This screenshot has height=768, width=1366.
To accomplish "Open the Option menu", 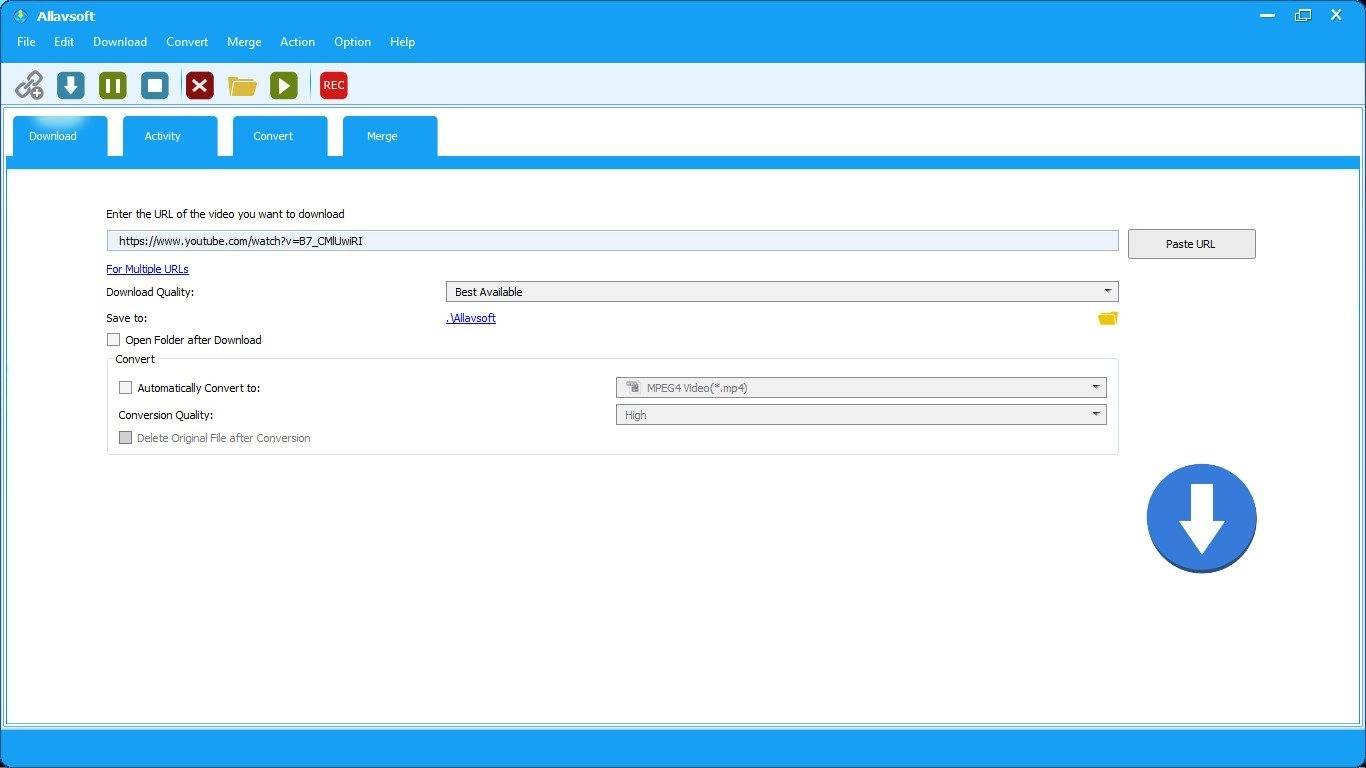I will click(x=352, y=42).
